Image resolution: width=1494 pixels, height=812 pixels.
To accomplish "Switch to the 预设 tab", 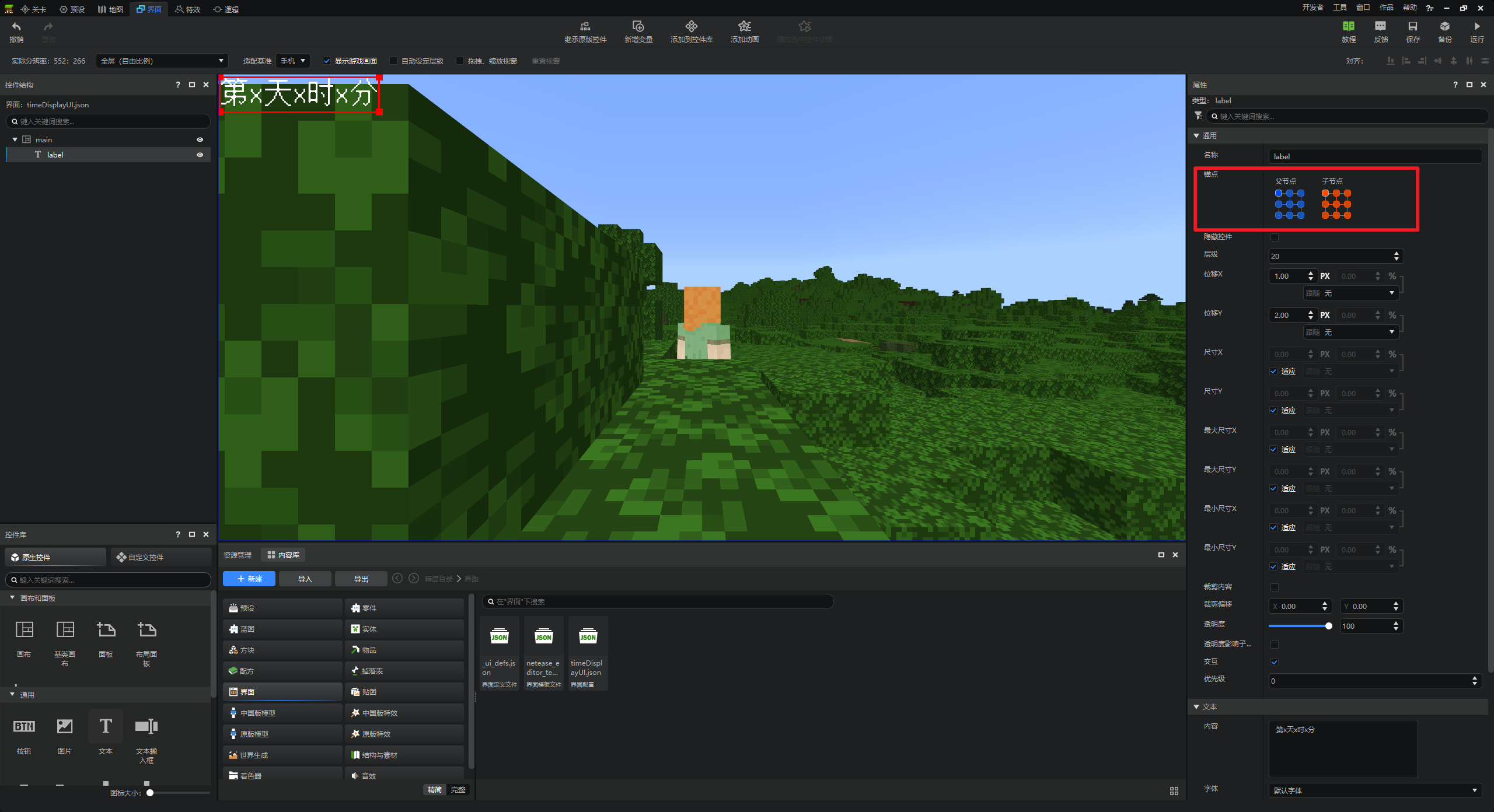I will tap(72, 9).
